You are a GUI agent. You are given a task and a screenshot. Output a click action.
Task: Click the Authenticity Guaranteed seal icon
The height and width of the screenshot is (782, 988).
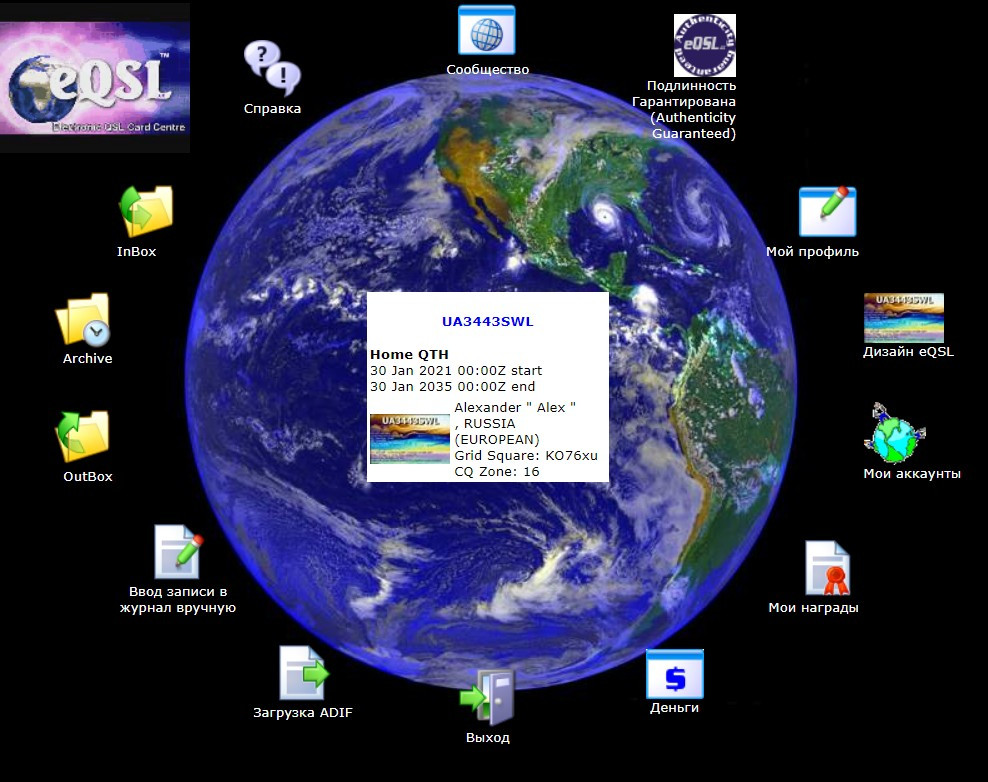point(704,45)
